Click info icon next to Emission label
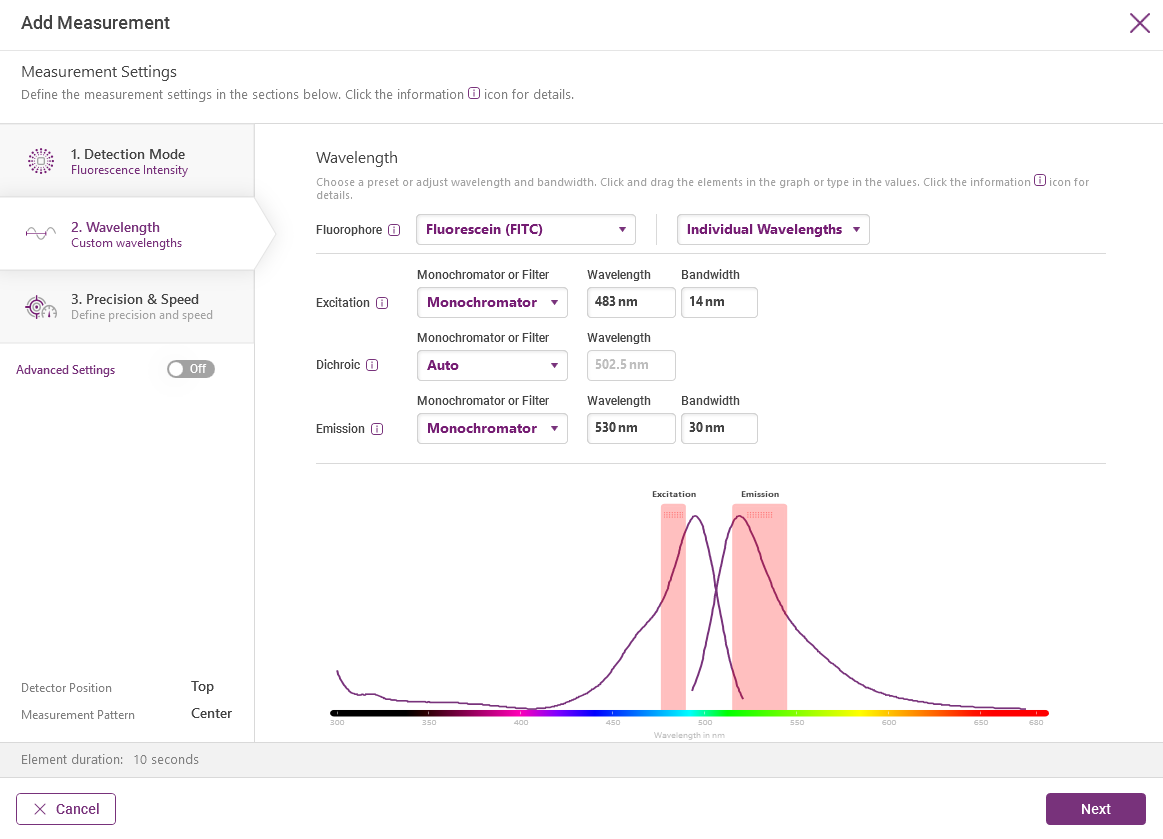 coord(377,429)
